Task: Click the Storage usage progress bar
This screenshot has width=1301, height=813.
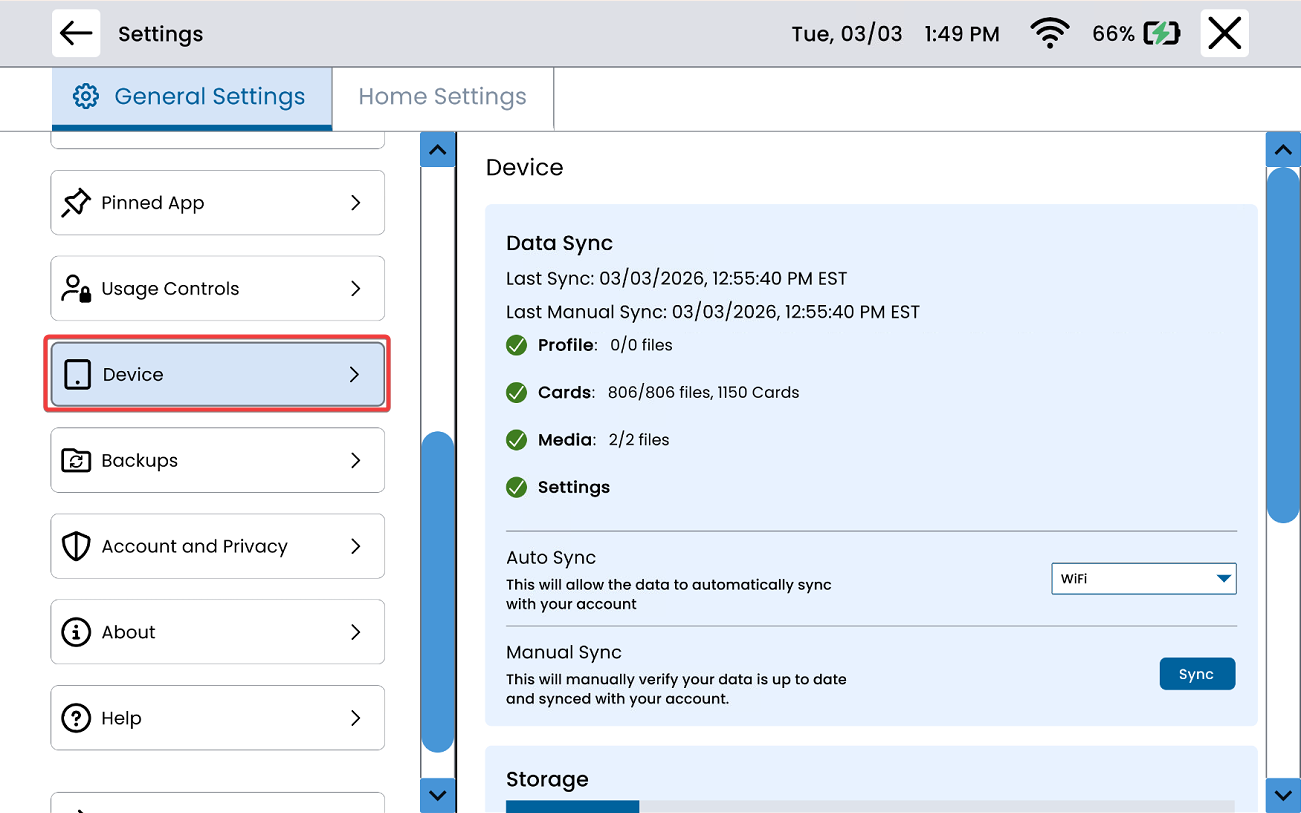Action: pyautogui.click(x=870, y=806)
